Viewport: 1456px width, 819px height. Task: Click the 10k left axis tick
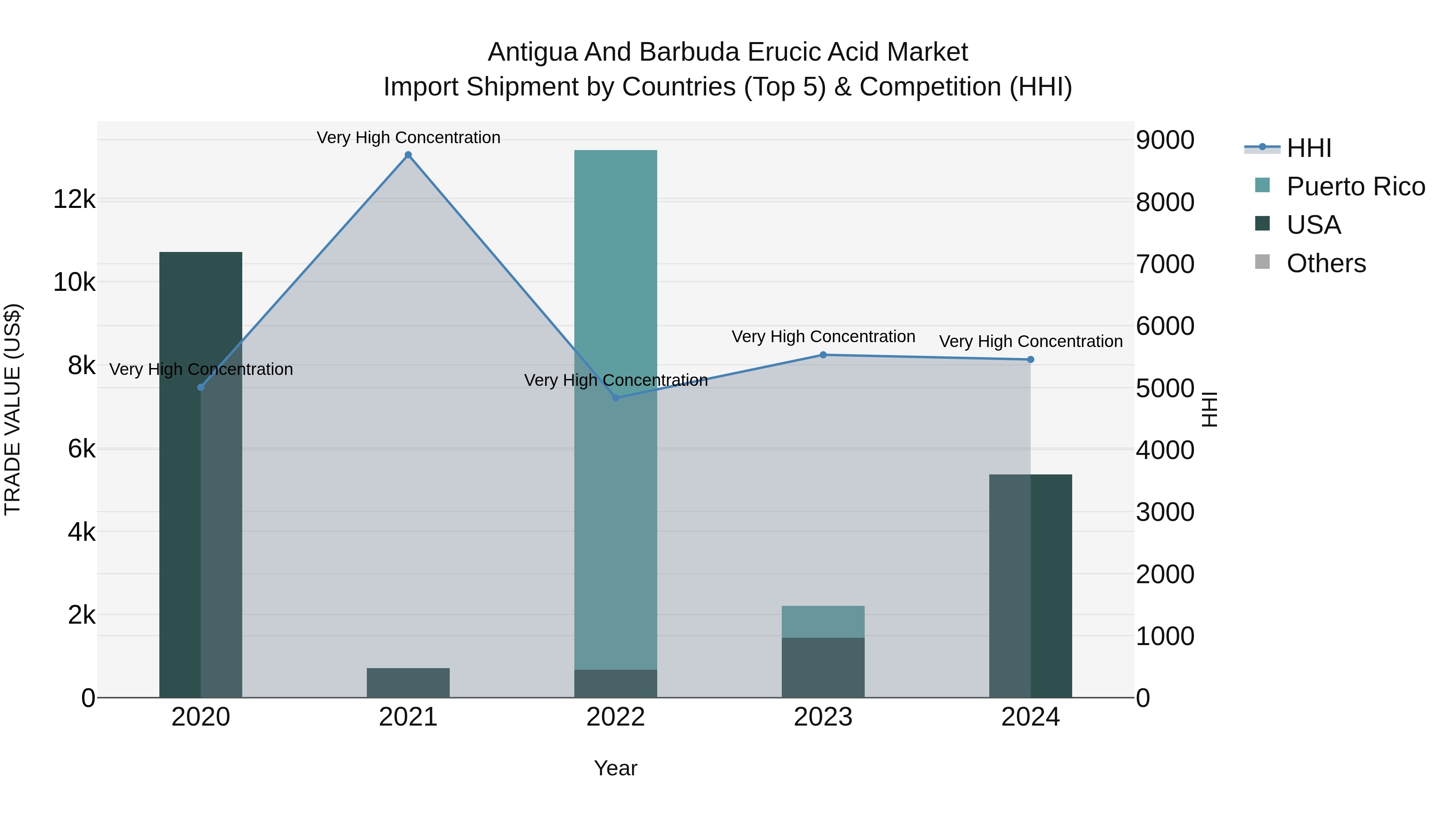[74, 282]
